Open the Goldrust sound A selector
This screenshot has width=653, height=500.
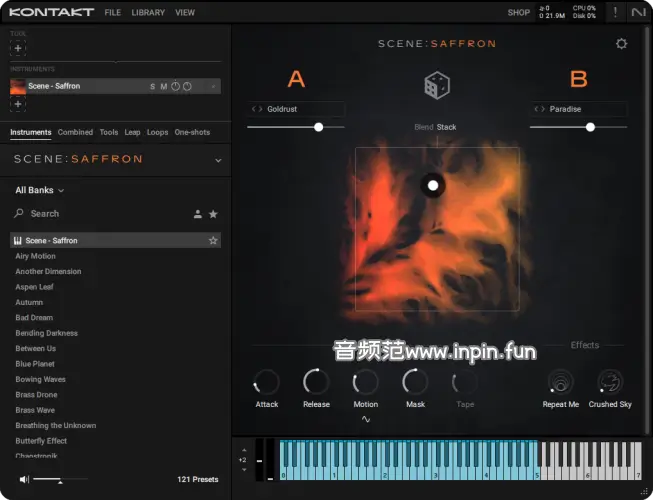click(x=296, y=109)
